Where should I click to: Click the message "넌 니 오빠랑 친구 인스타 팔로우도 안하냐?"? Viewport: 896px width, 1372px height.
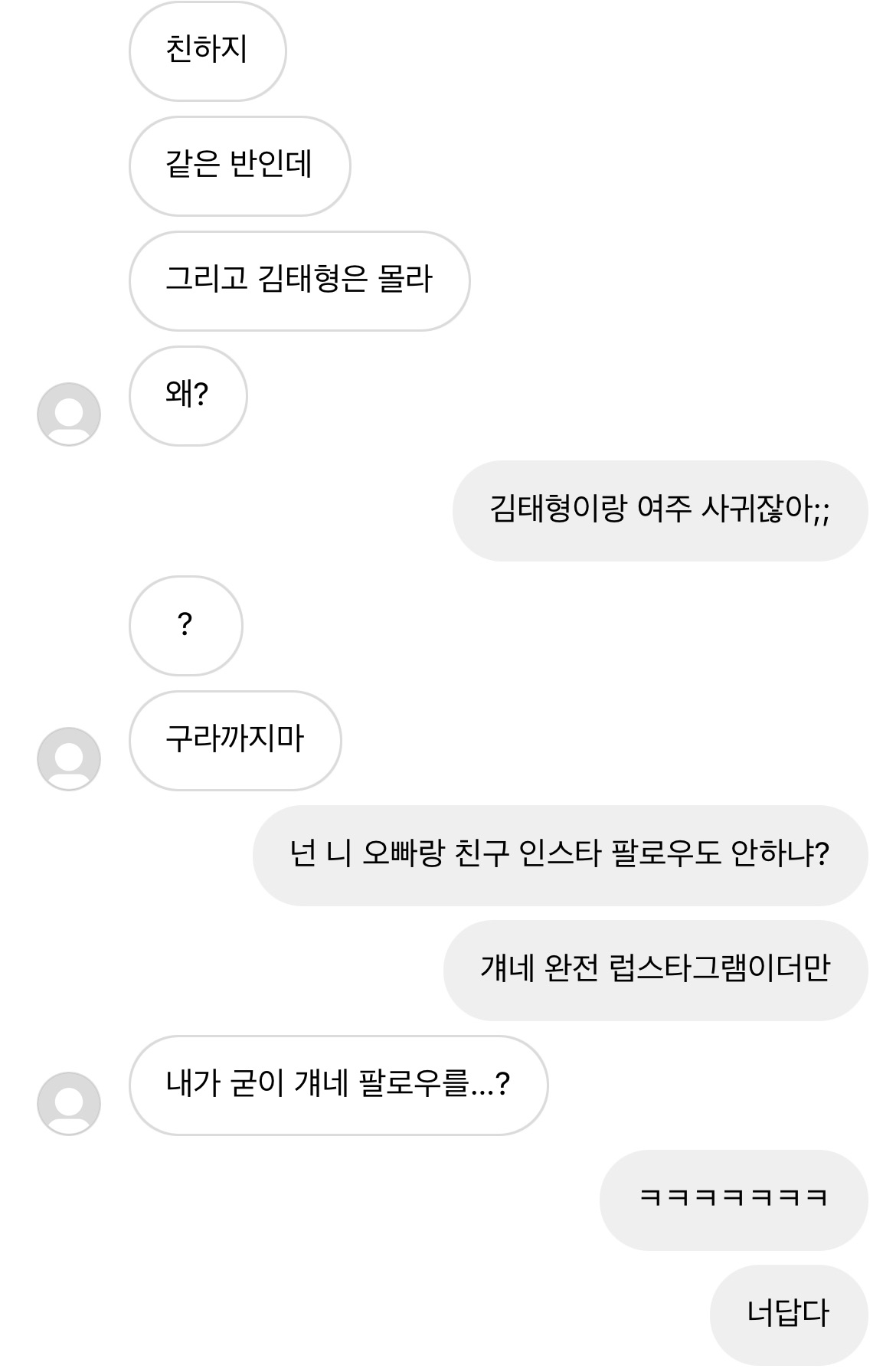(560, 855)
